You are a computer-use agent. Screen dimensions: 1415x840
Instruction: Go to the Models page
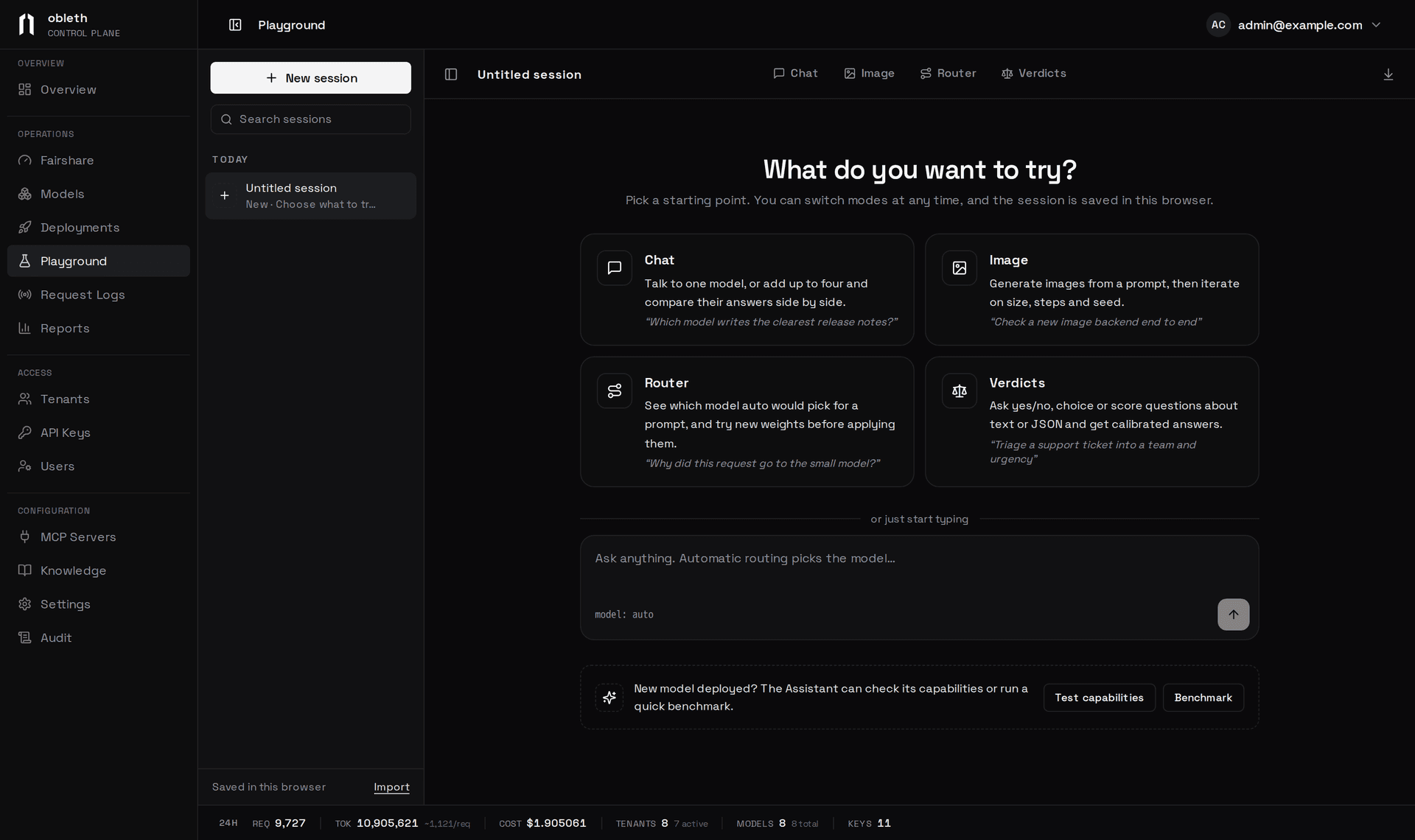pos(99,194)
